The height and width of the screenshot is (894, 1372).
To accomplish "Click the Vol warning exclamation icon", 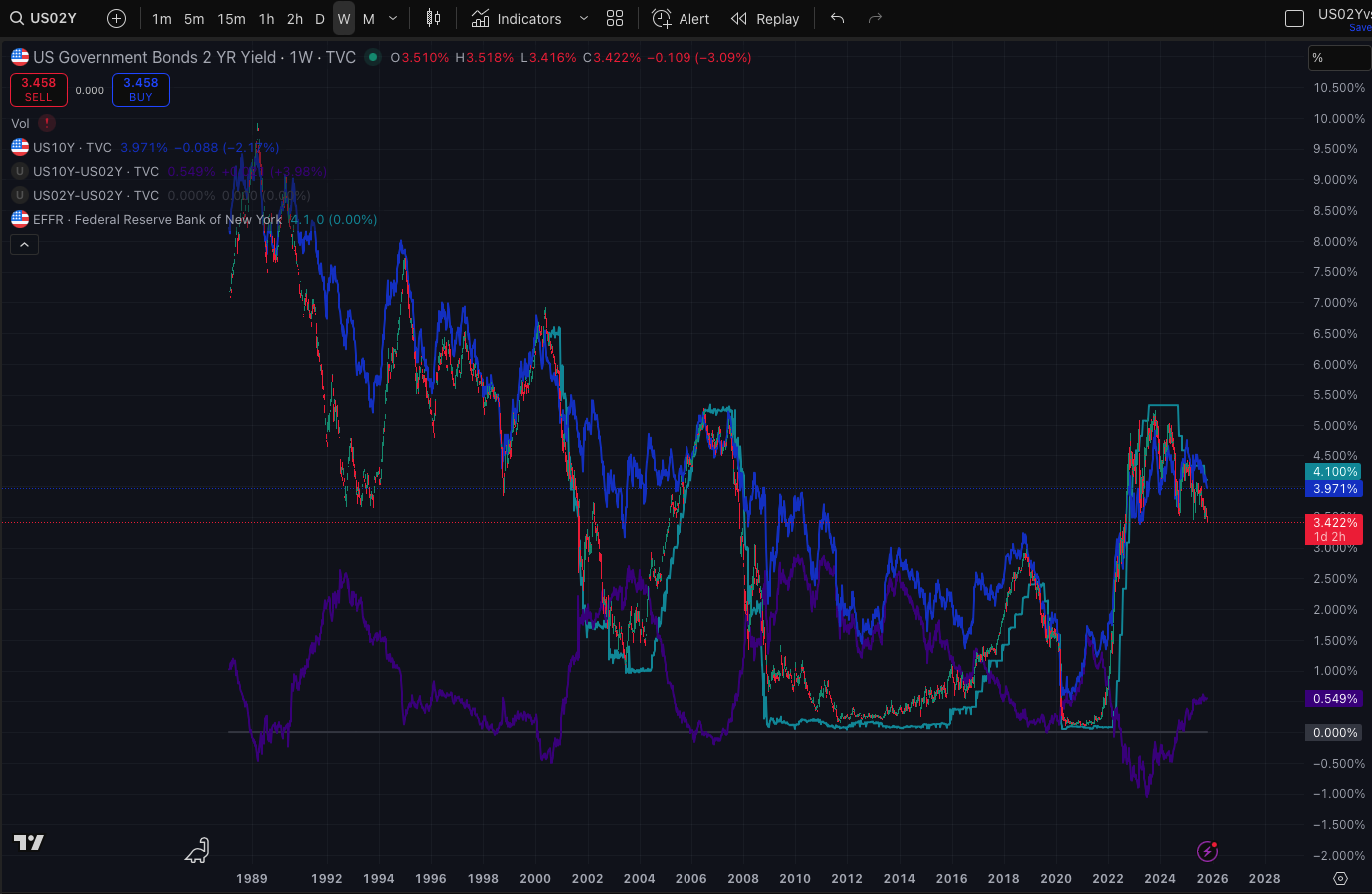I will pos(47,123).
